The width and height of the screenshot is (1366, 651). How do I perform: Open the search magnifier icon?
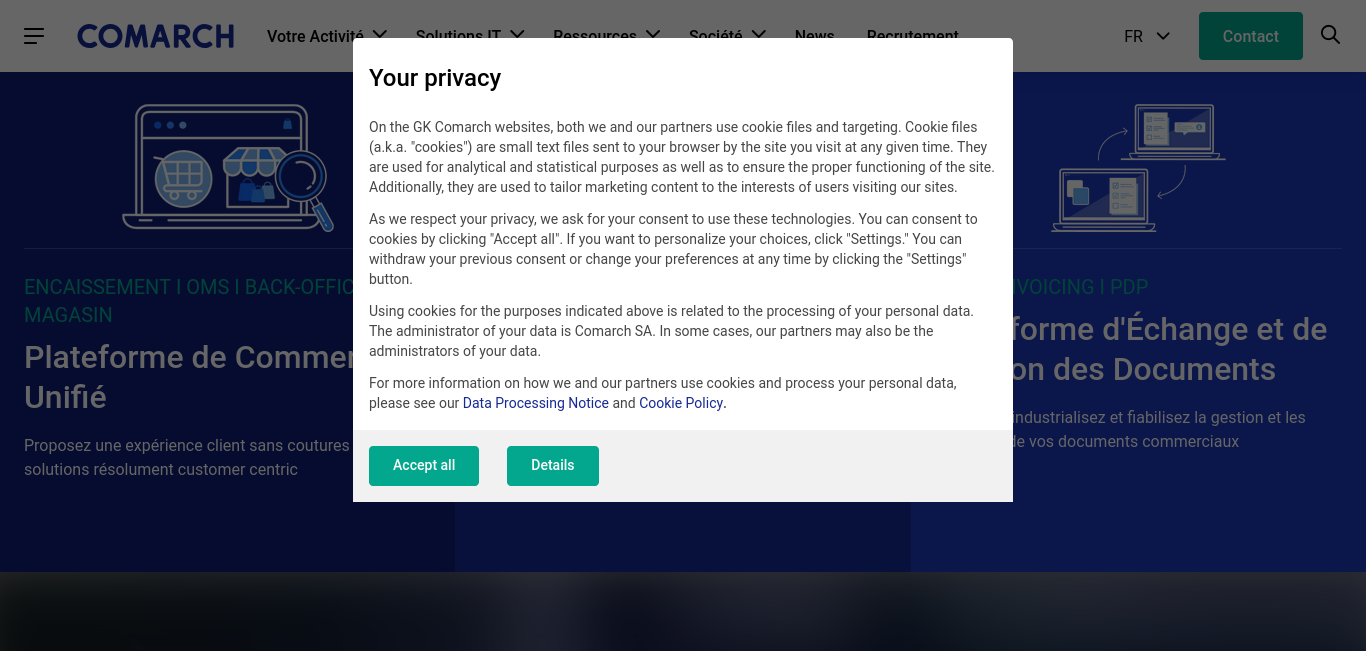[1330, 35]
